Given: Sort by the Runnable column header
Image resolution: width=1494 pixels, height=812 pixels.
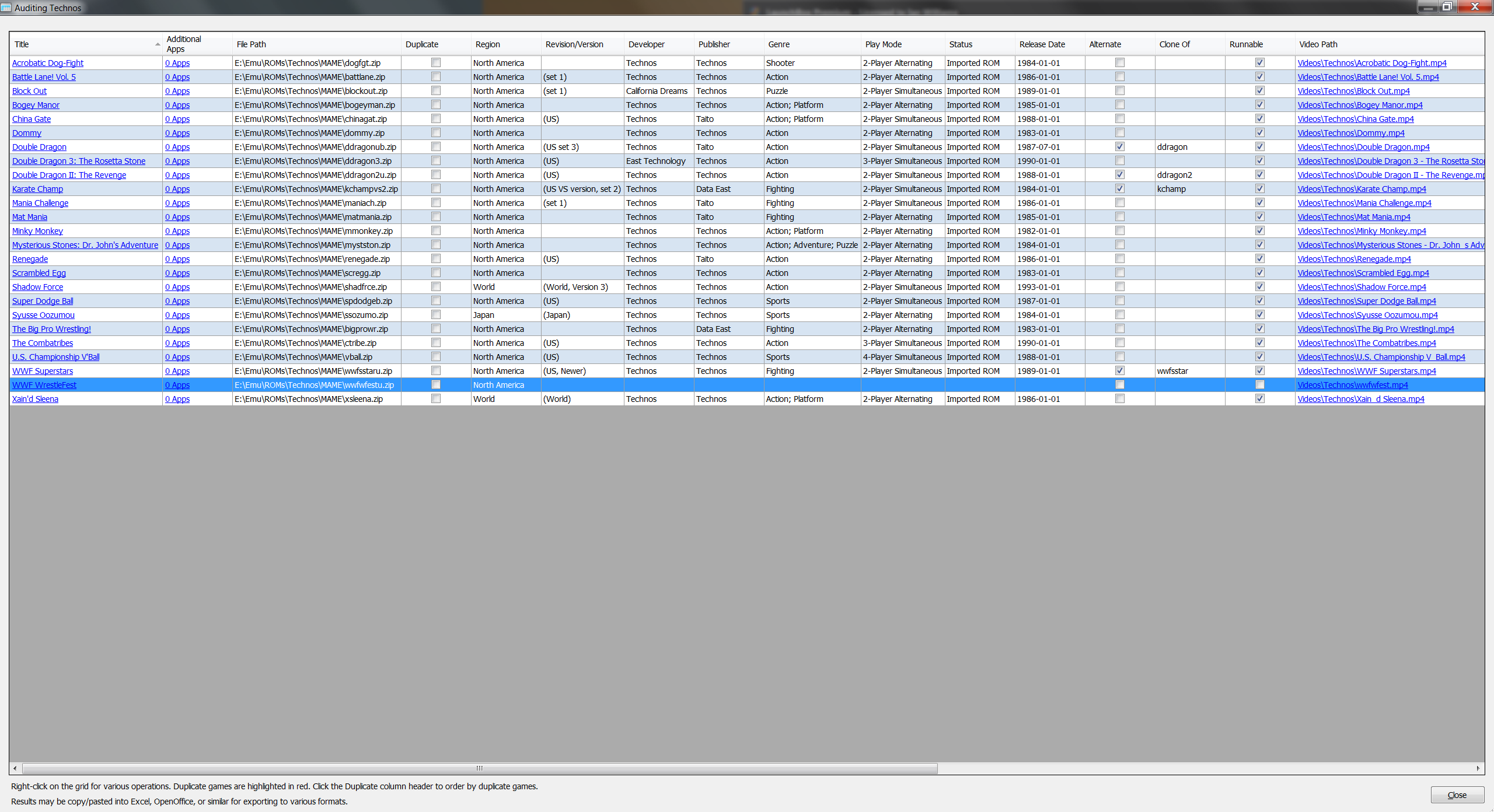Looking at the screenshot, I should pos(1260,44).
